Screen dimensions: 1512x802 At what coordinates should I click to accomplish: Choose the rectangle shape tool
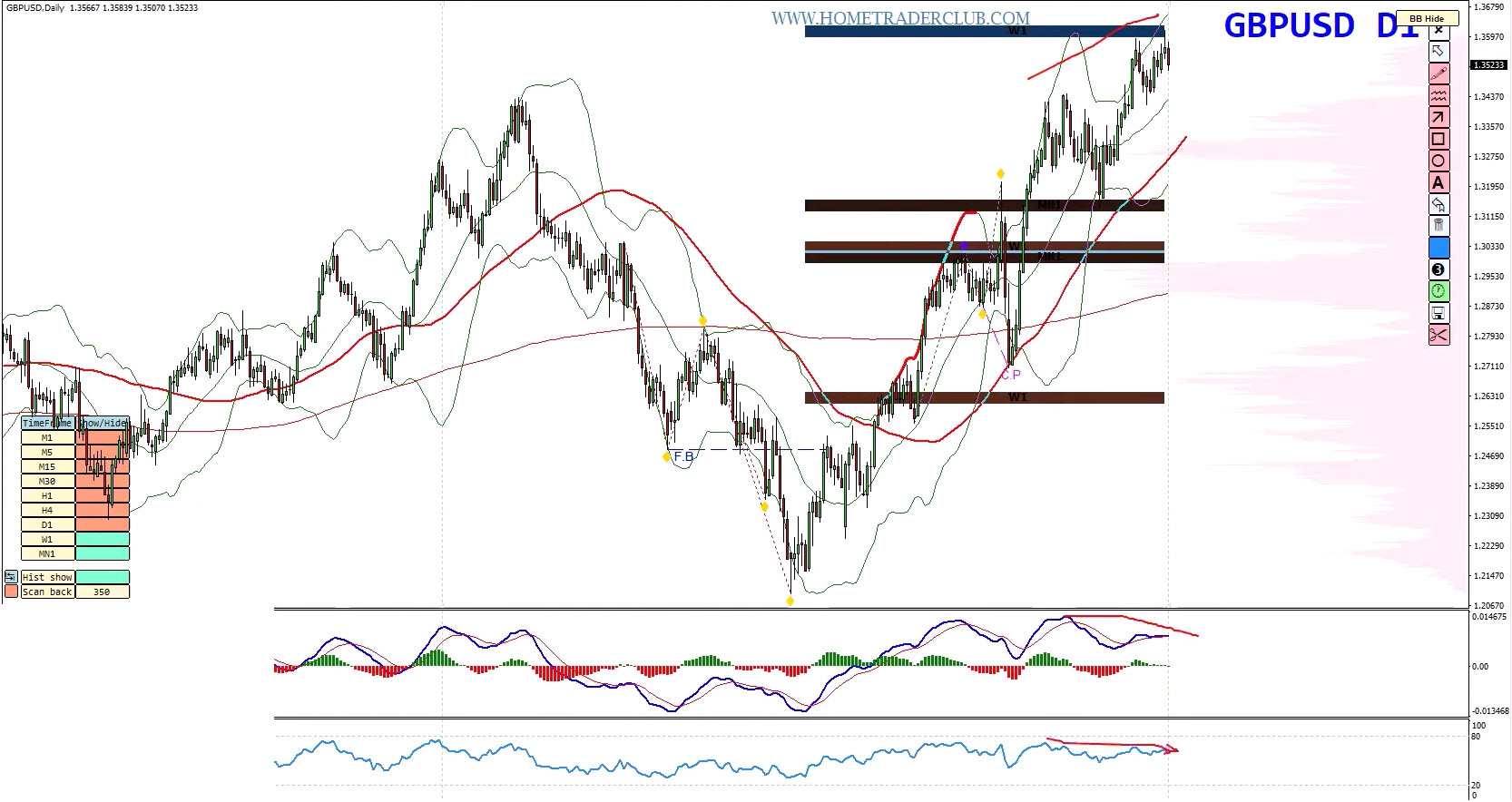point(1438,139)
